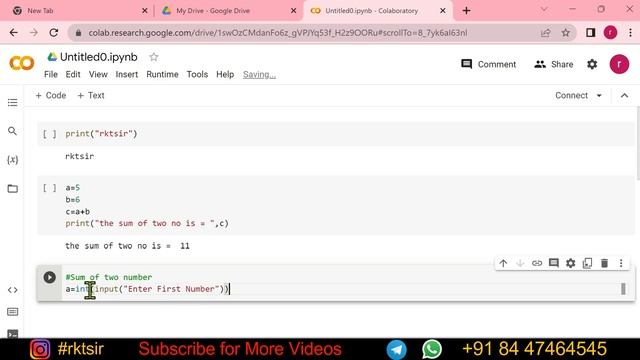Viewport: 640px width, 360px height.
Task: Open the Tools menu
Action: (x=198, y=74)
